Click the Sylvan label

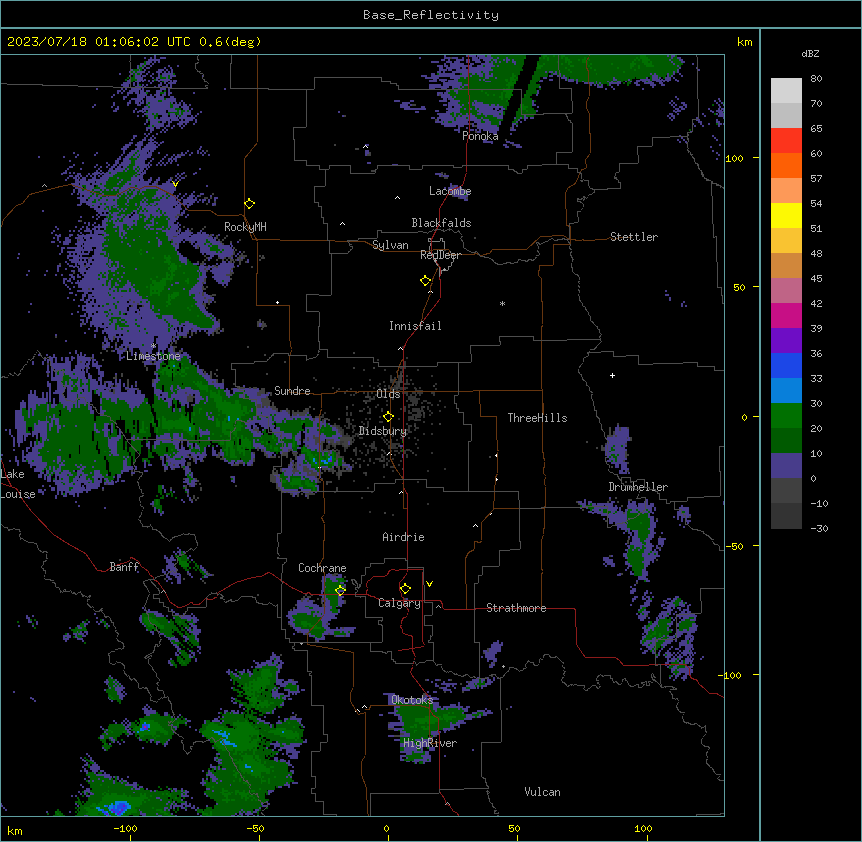click(x=390, y=245)
